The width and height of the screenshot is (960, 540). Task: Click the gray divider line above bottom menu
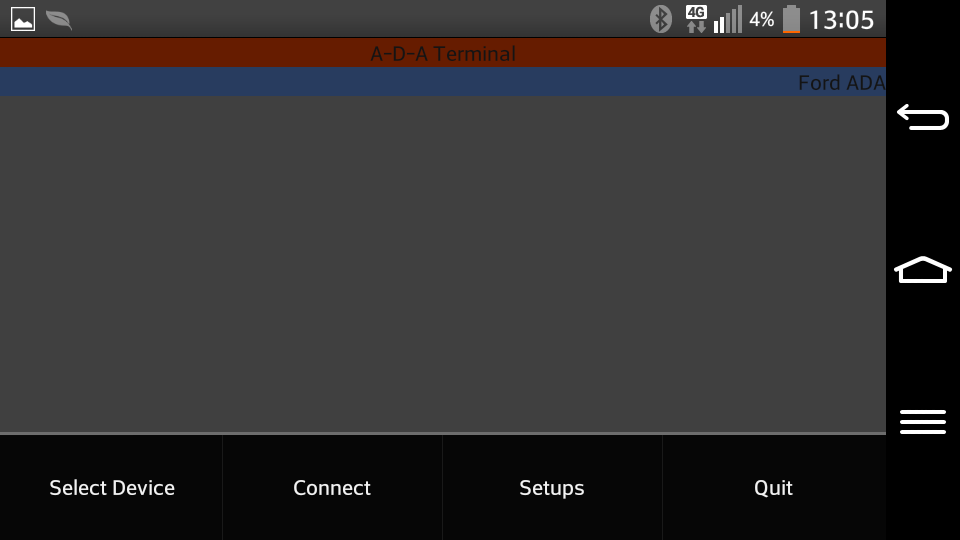443,433
